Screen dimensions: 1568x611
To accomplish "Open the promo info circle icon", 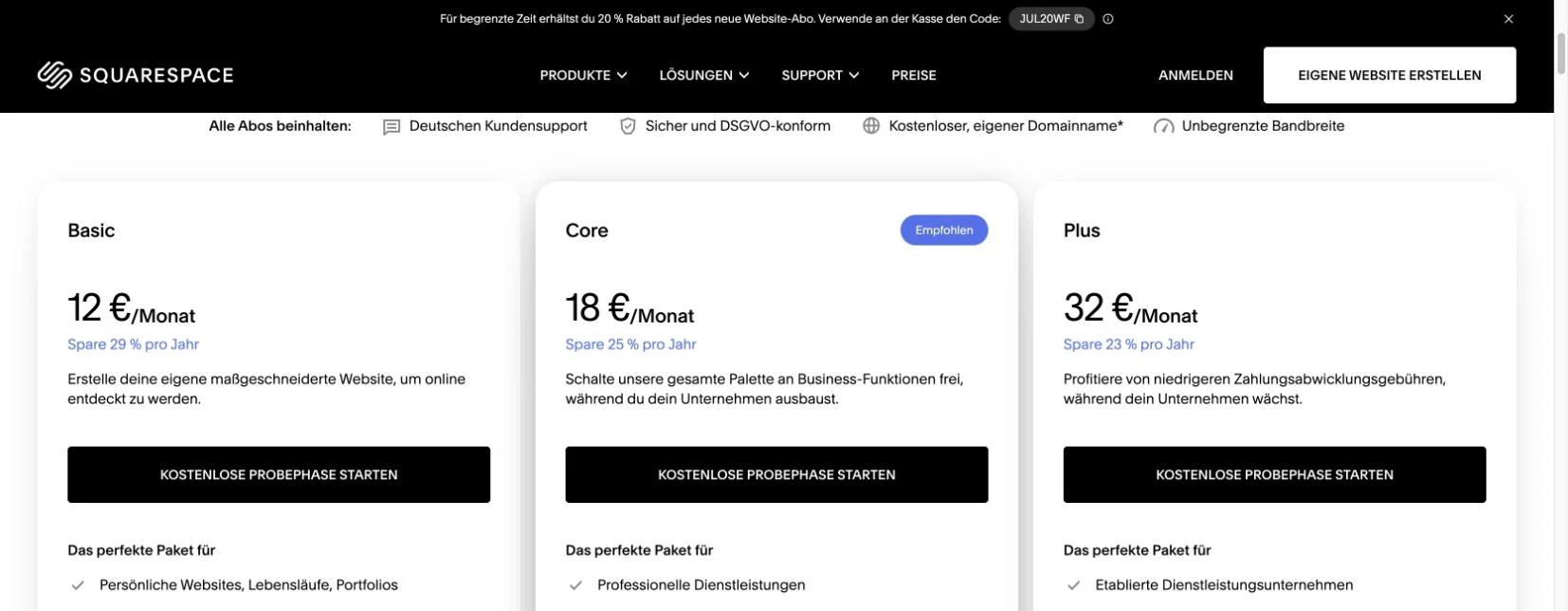I will [x=1108, y=19].
